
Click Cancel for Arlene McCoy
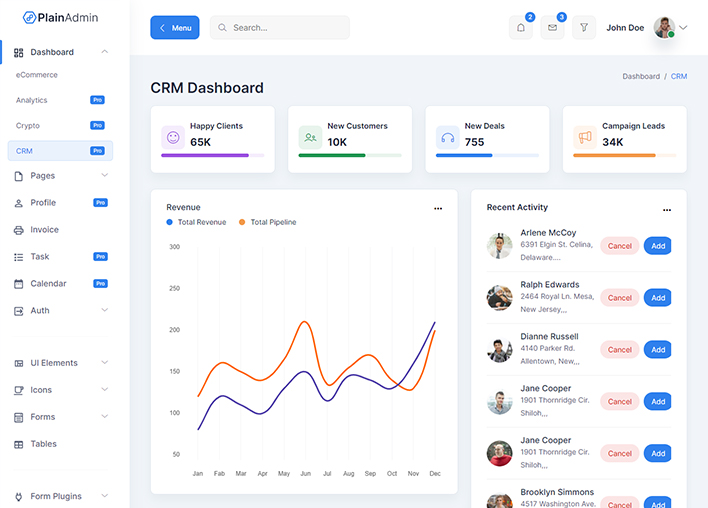click(x=620, y=246)
